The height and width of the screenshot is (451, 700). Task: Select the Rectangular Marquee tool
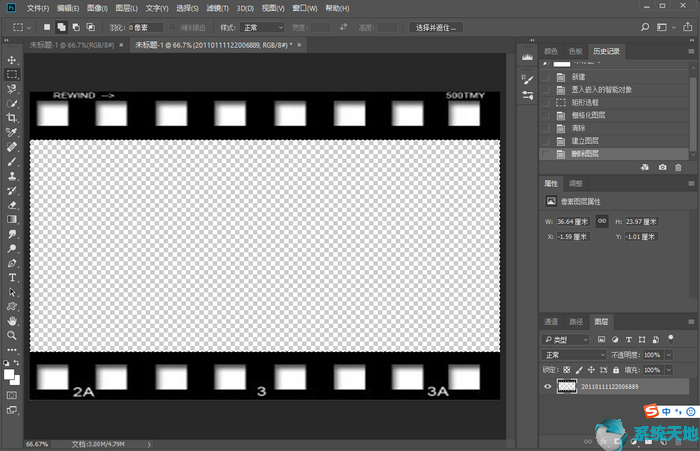12,74
